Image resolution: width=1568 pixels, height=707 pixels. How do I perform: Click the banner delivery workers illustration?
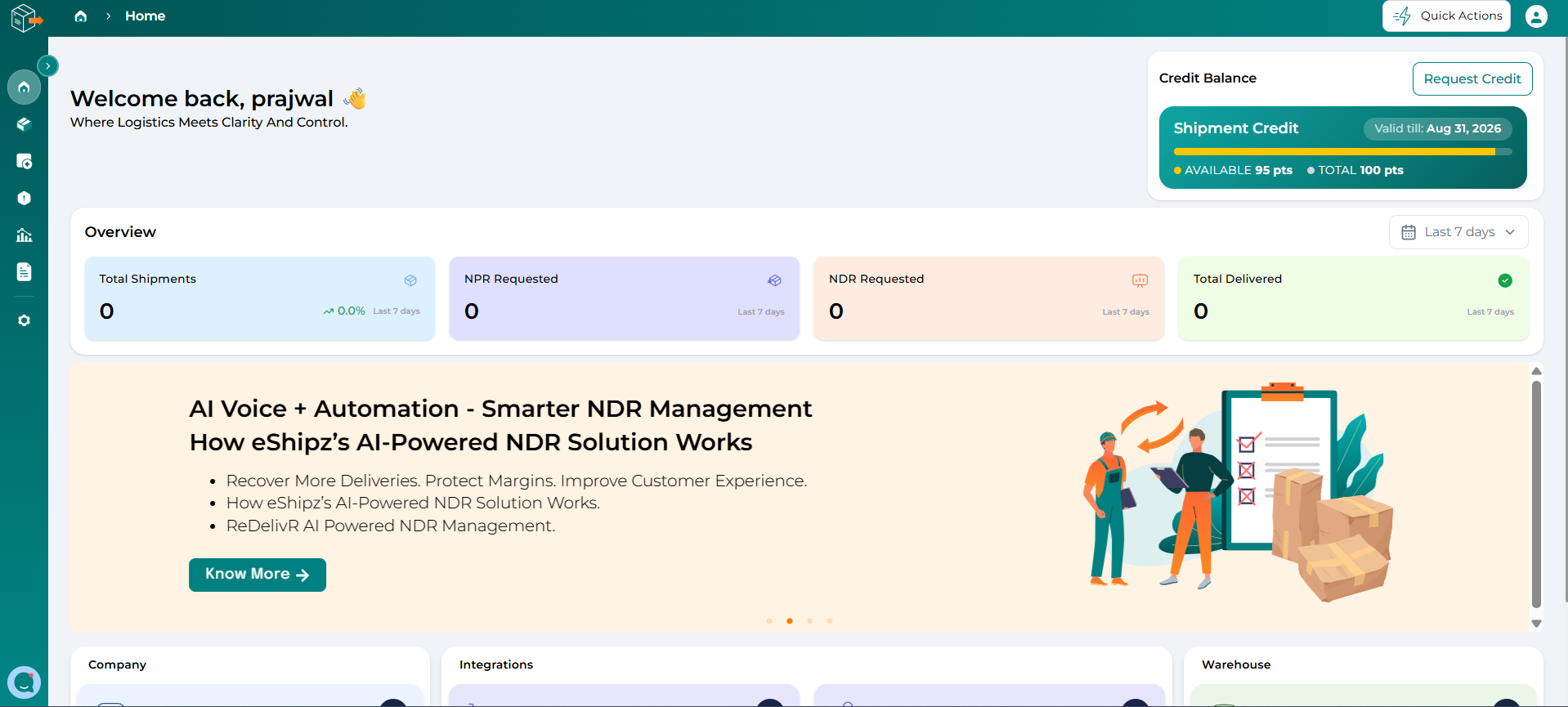(x=1239, y=492)
